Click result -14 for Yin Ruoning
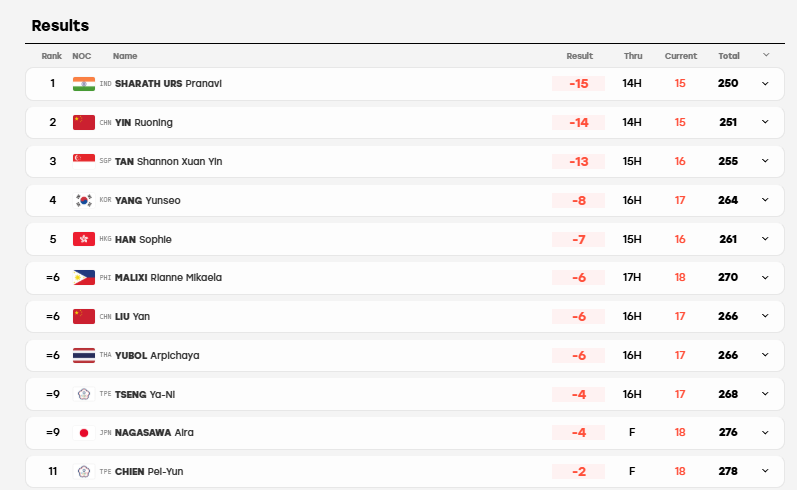The width and height of the screenshot is (797, 490). (578, 122)
